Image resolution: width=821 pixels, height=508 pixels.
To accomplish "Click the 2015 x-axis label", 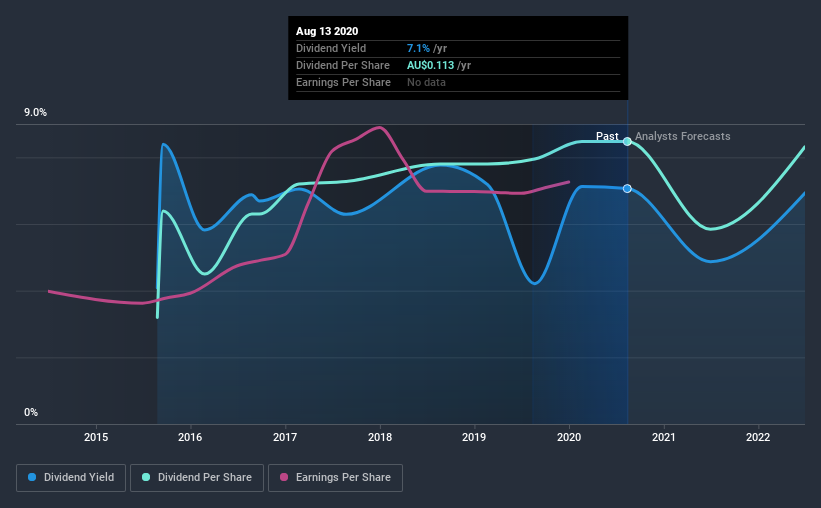I will 96,437.
